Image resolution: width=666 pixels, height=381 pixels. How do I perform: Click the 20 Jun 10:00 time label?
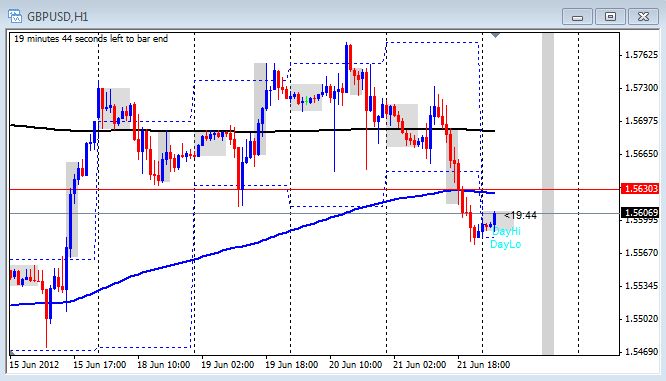pos(356,365)
